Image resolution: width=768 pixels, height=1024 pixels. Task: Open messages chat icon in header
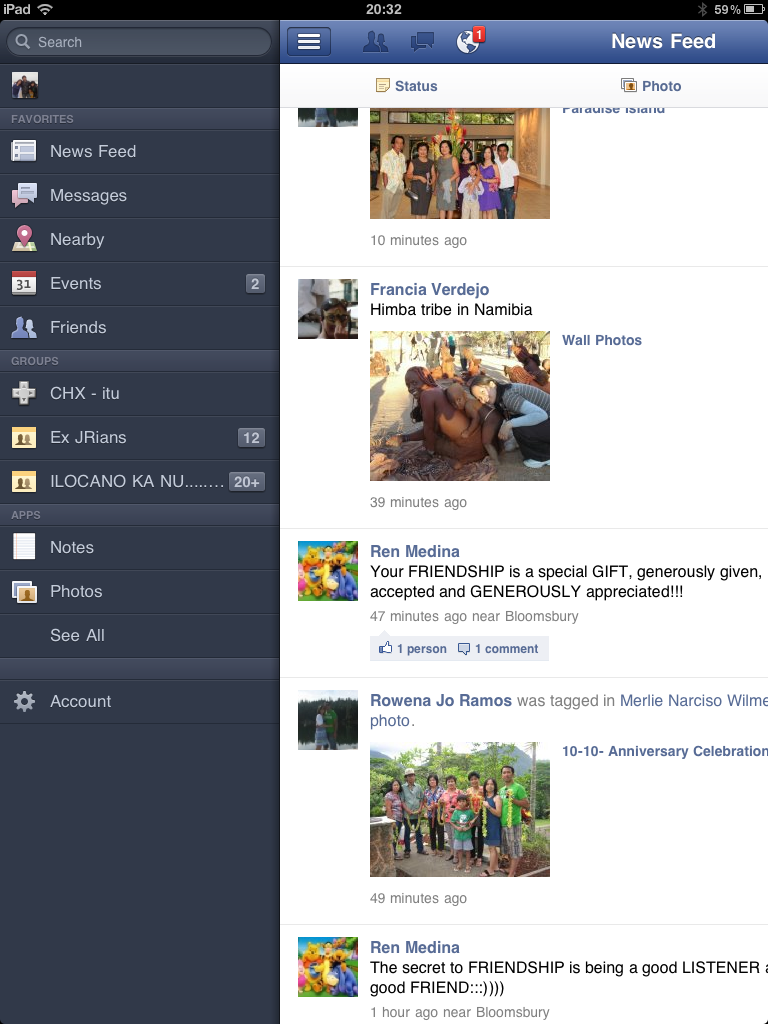pos(422,42)
